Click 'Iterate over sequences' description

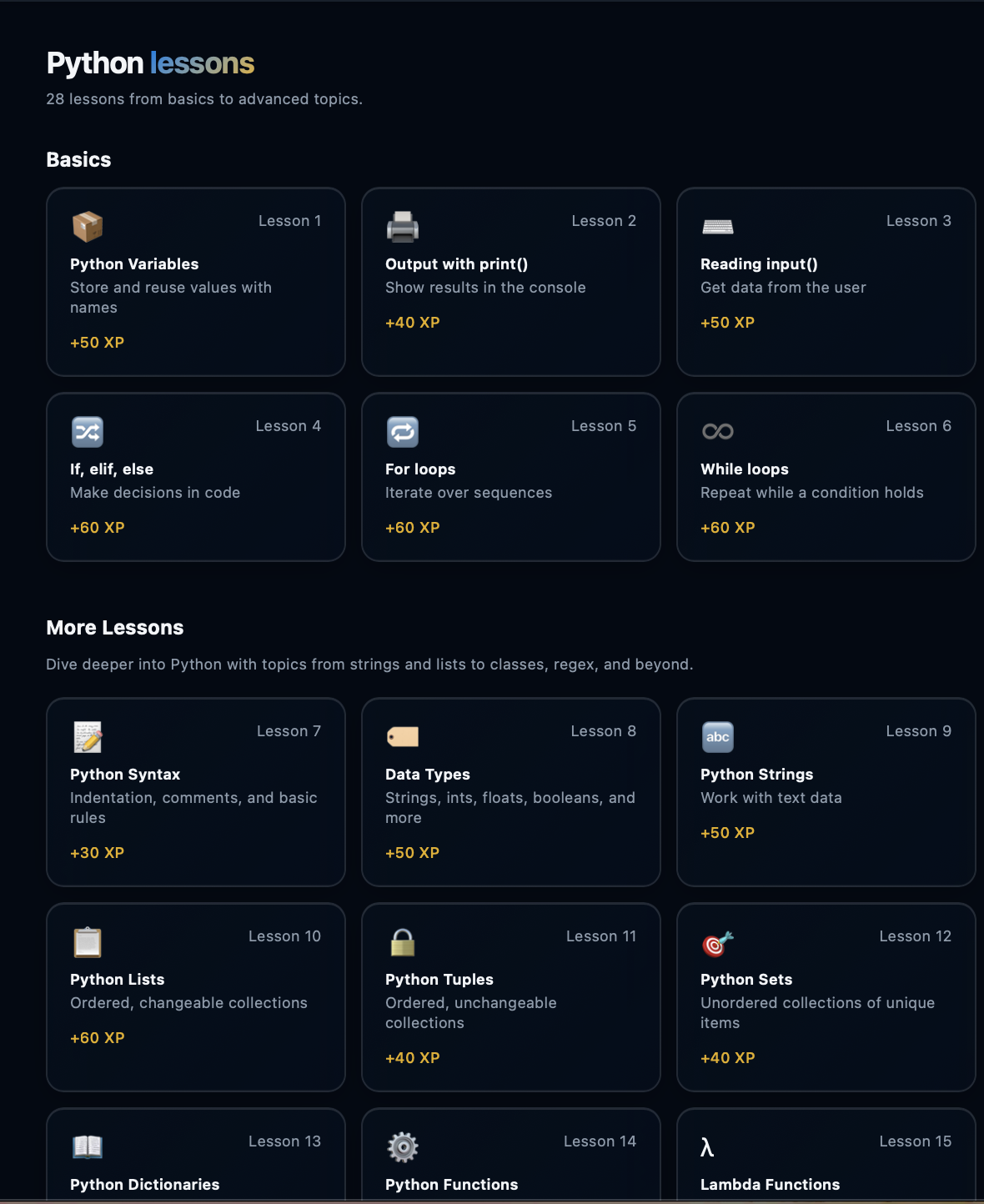469,493
